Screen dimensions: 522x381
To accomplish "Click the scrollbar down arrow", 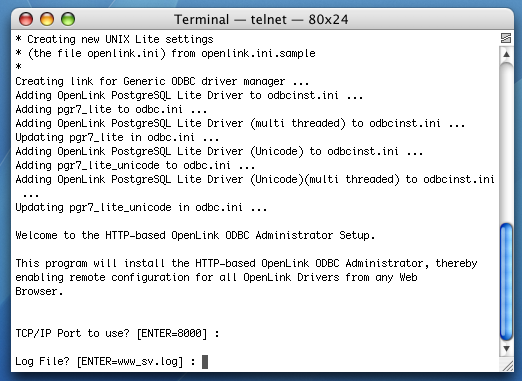I will (506, 349).
